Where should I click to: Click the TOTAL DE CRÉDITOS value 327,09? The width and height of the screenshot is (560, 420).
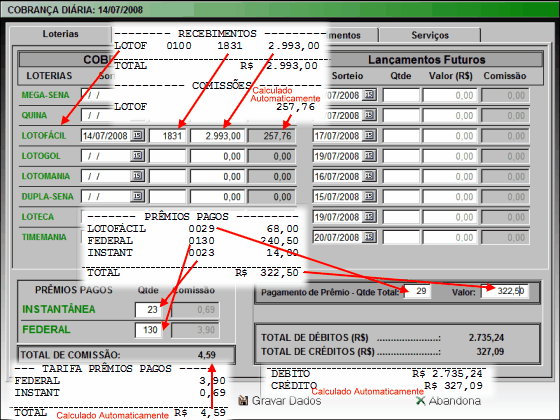(x=490, y=352)
